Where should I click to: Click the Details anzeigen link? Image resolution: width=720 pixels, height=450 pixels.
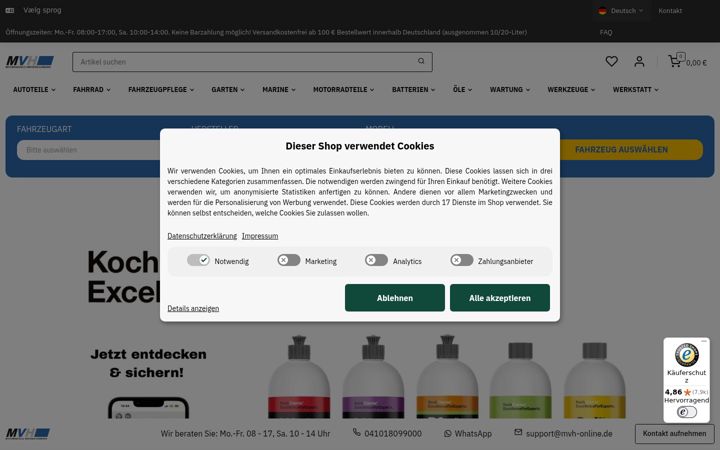click(x=193, y=308)
